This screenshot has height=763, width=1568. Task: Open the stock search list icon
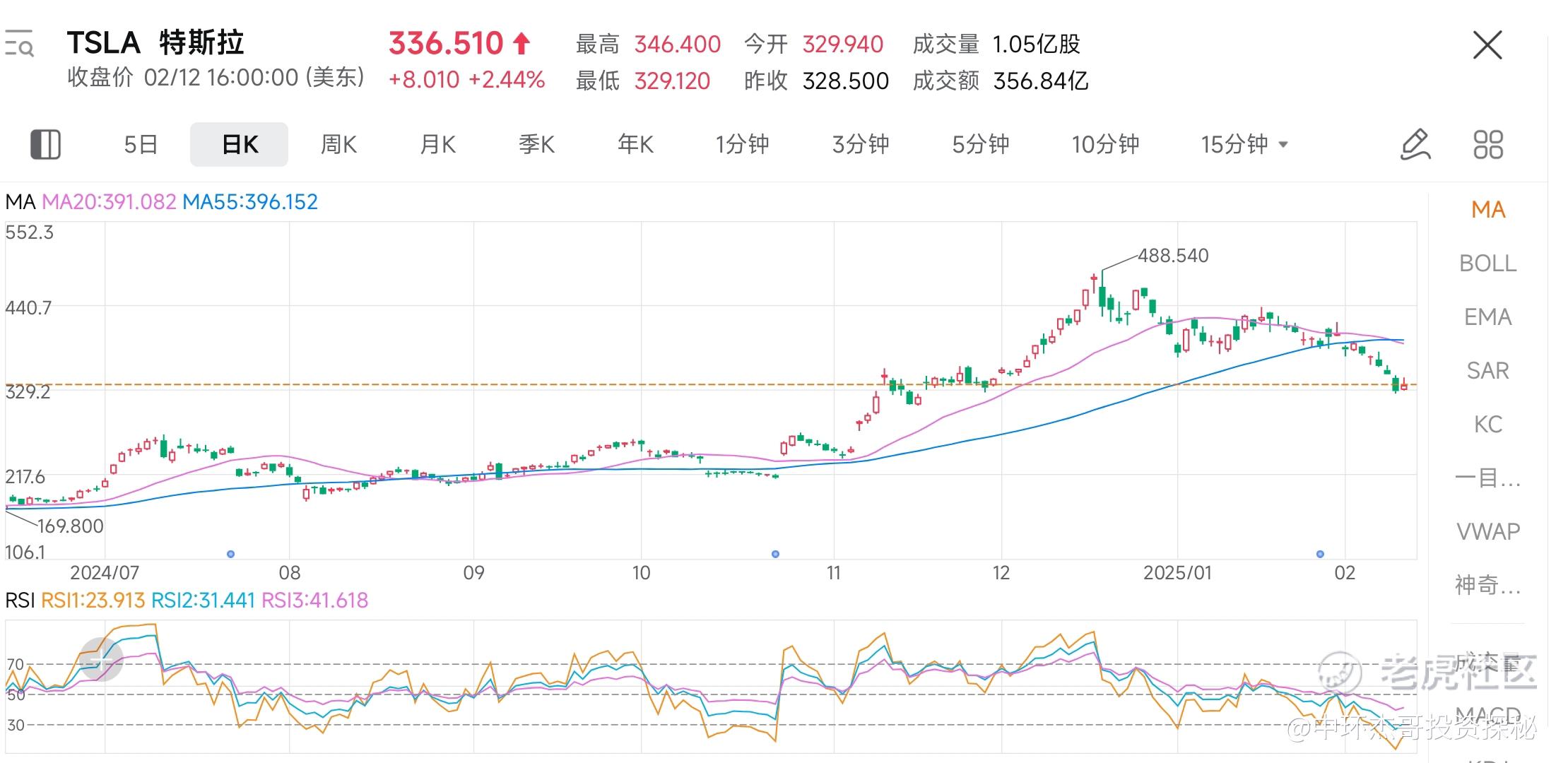pos(19,44)
